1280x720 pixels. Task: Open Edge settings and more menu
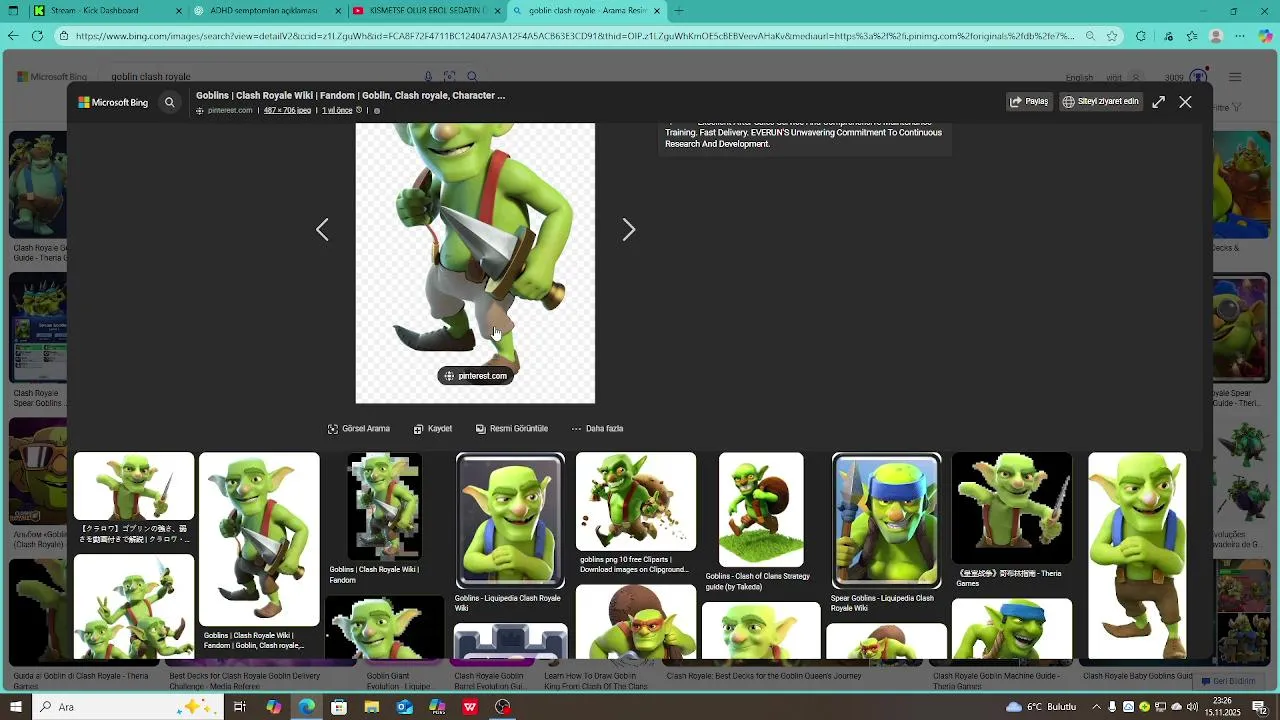point(1241,36)
